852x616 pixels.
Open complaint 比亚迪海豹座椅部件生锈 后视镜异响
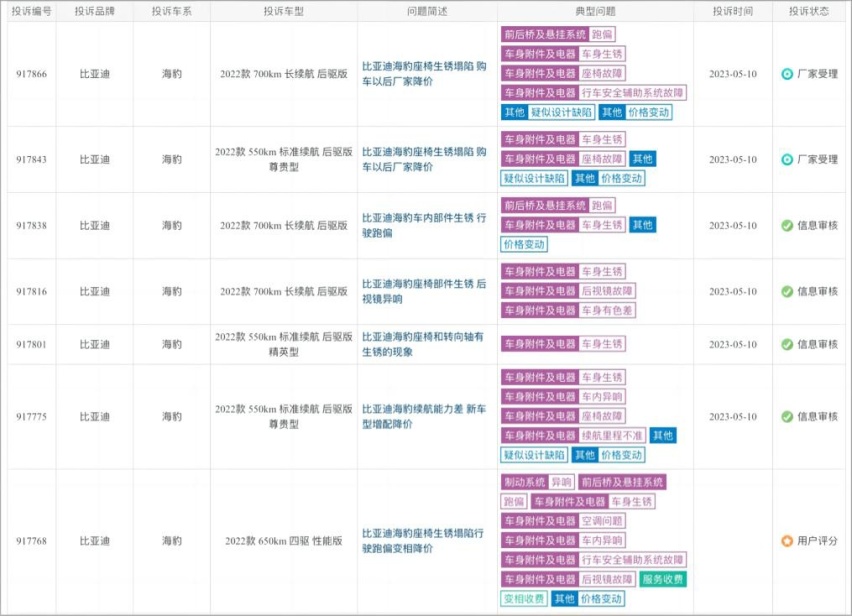[x=424, y=291]
